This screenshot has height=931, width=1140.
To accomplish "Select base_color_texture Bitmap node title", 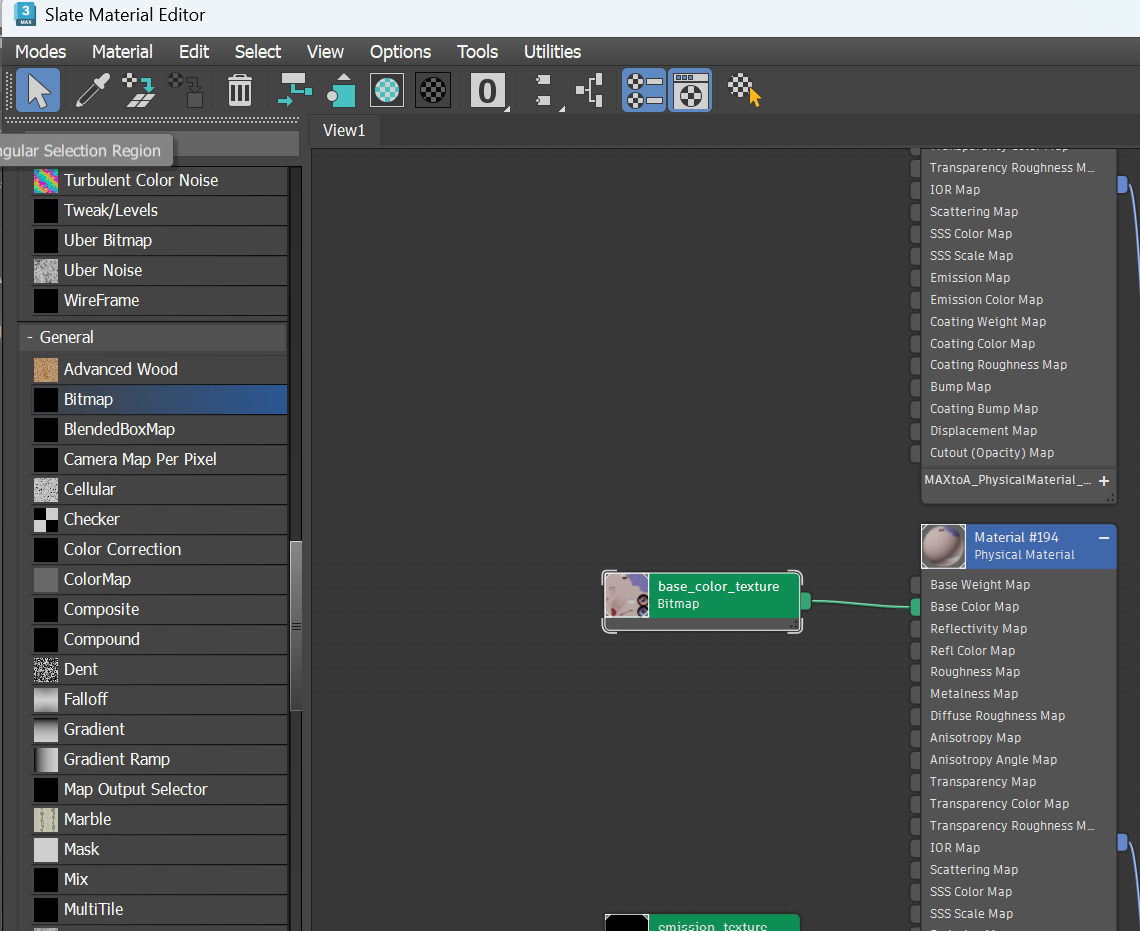I will [x=718, y=587].
